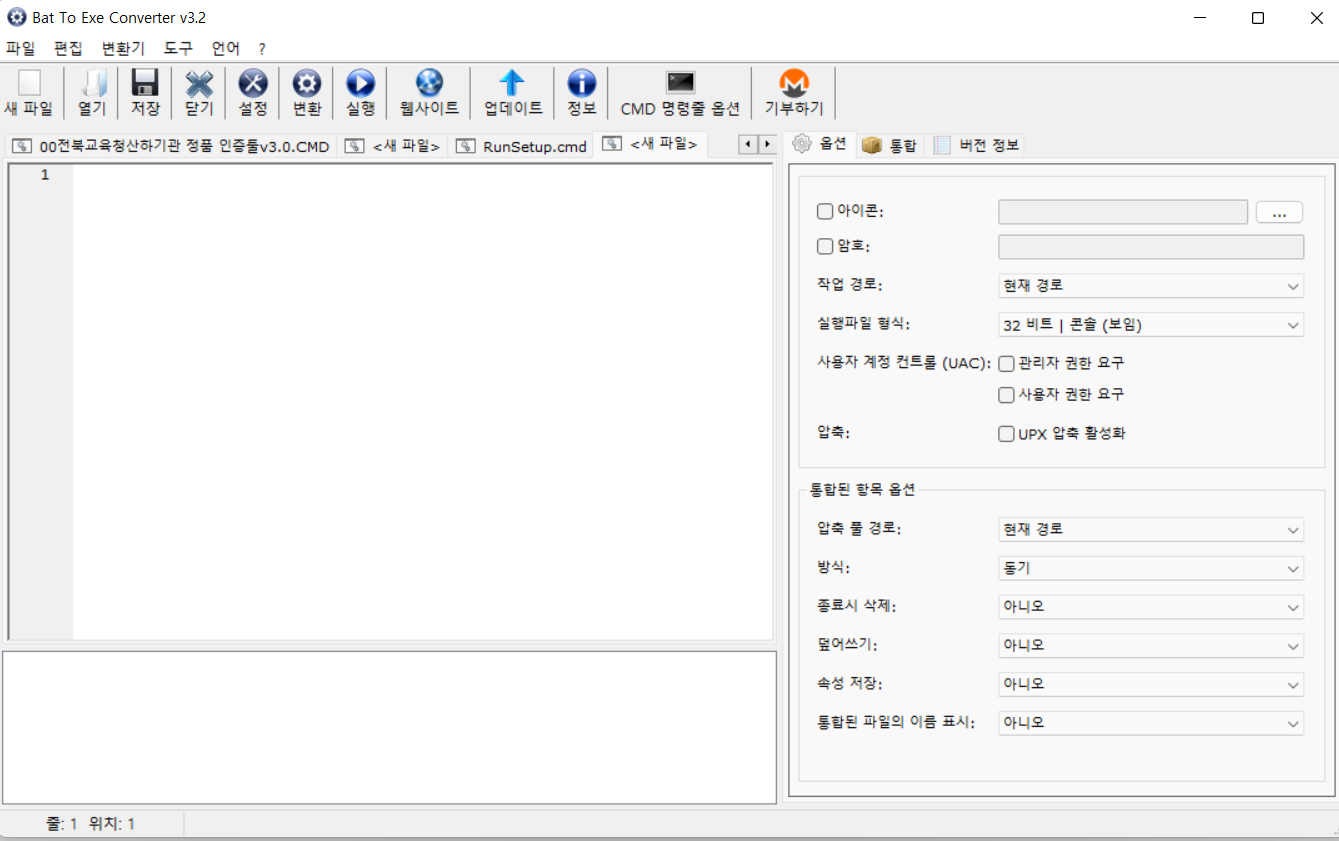Close the file with the 닫기 X icon

[199, 94]
